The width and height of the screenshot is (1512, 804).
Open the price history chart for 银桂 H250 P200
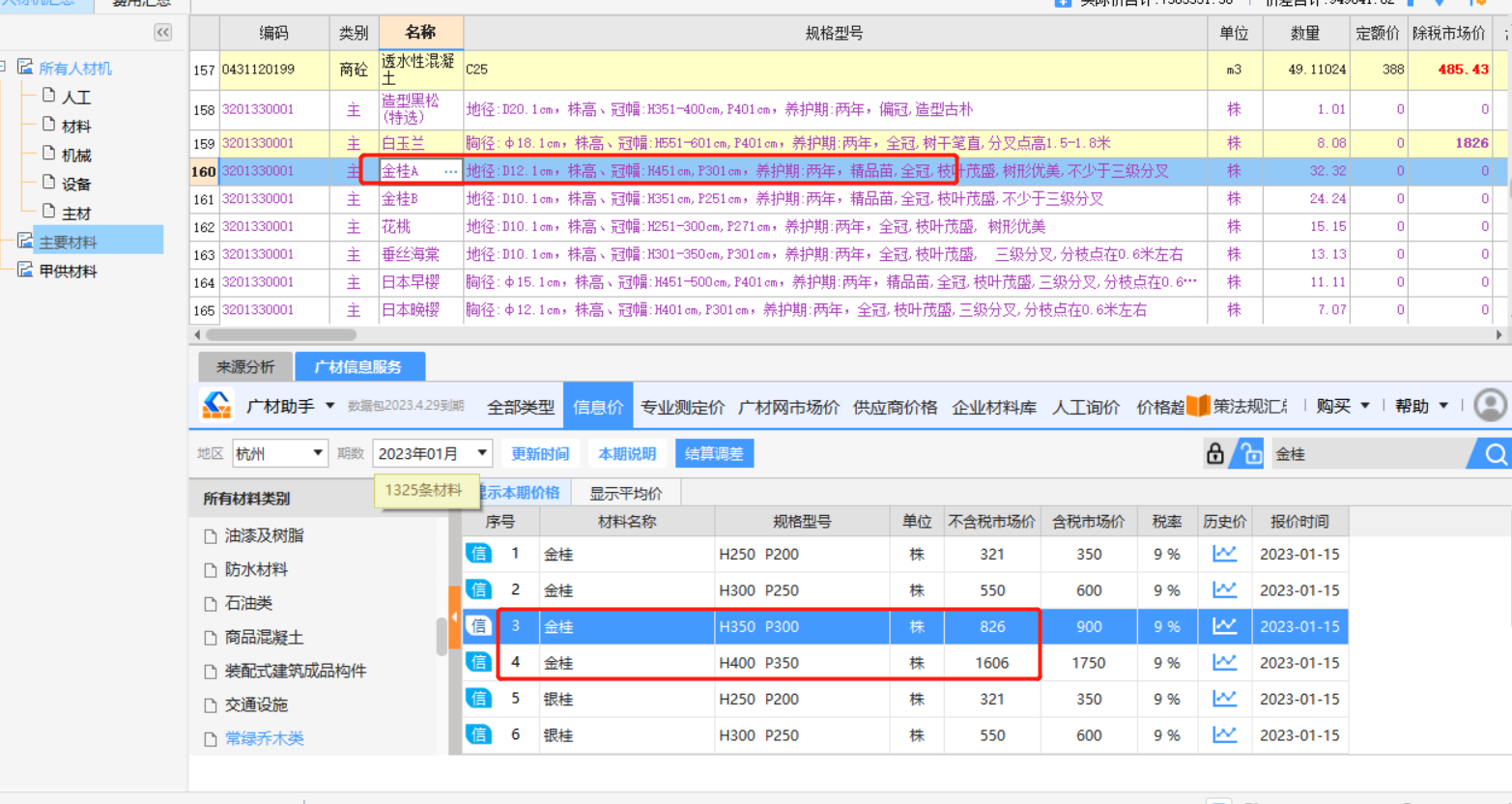[1224, 699]
